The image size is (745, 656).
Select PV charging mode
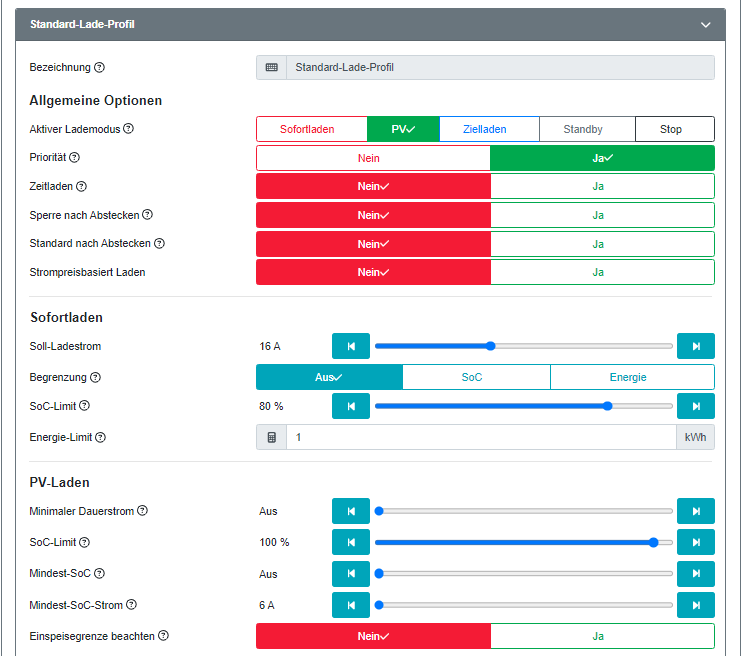point(403,129)
